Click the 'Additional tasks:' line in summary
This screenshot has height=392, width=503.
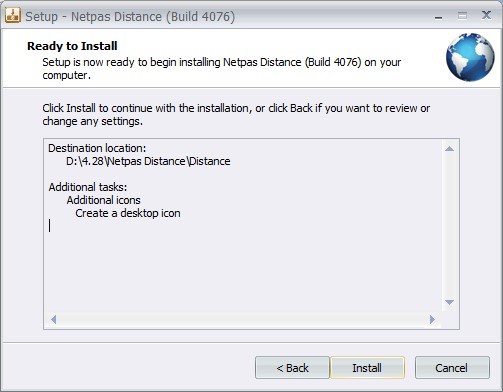pyautogui.click(x=88, y=187)
